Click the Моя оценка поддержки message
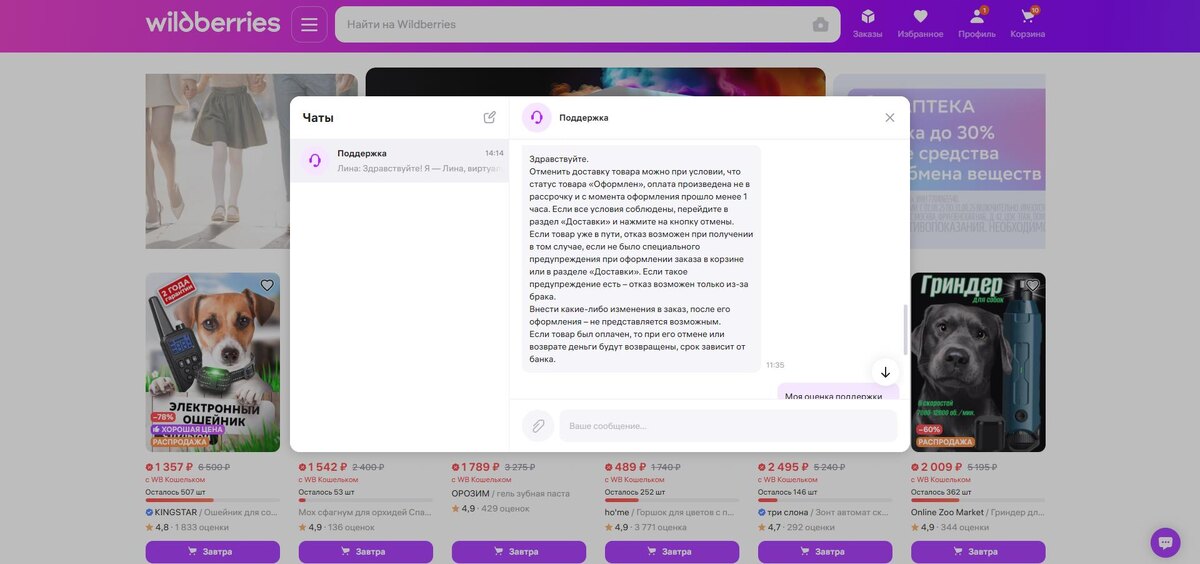This screenshot has height=564, width=1200. click(x=838, y=393)
